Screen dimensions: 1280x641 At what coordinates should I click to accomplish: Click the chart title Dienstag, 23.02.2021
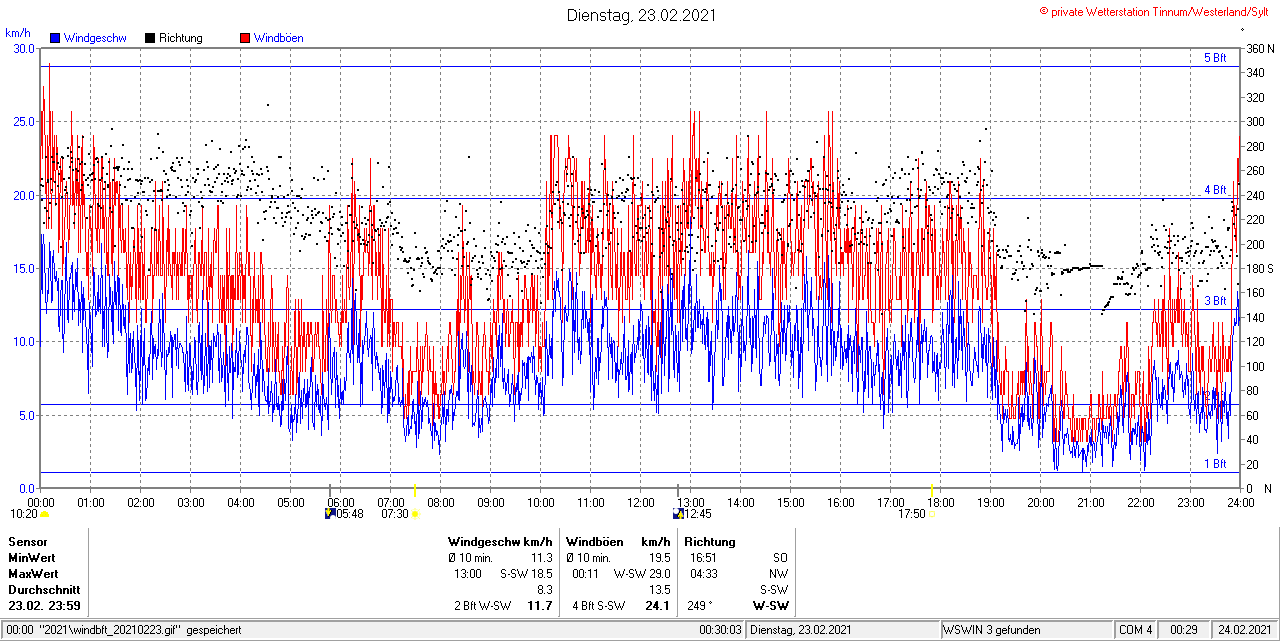pyautogui.click(x=639, y=15)
